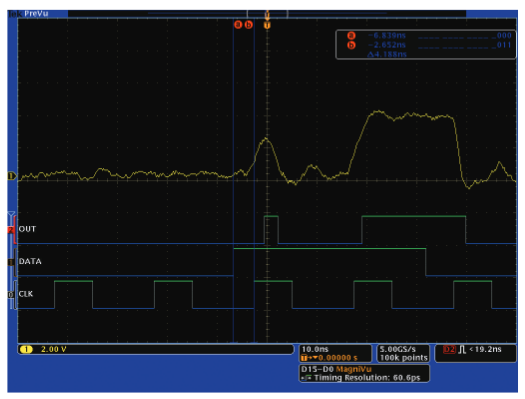Select channel 1 ground reference indicator
Image resolution: width=525 pixels, height=399 pixels.
(12, 176)
